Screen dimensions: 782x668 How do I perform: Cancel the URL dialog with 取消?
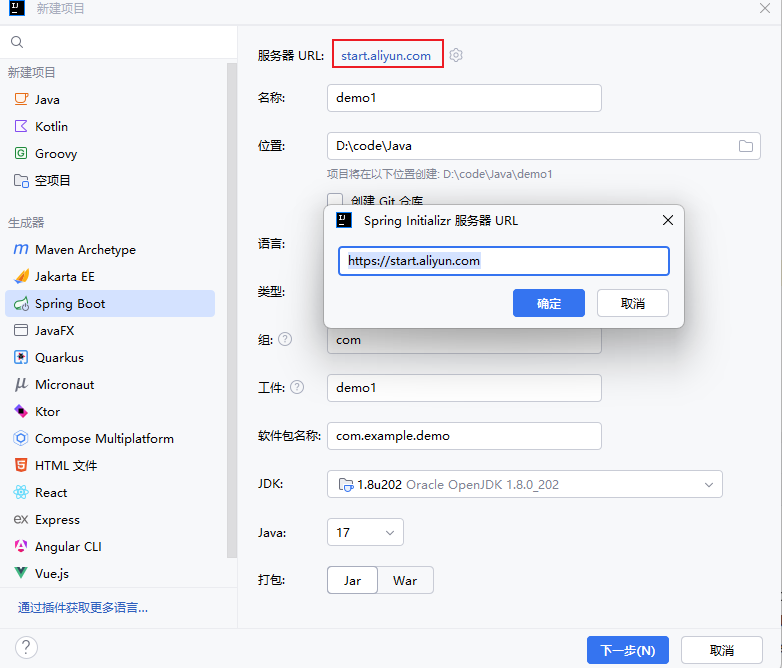[x=633, y=303]
